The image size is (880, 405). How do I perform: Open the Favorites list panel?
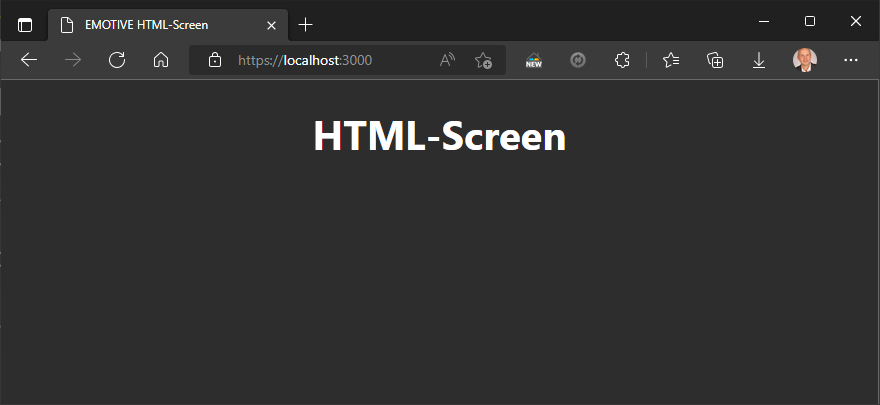pyautogui.click(x=671, y=60)
